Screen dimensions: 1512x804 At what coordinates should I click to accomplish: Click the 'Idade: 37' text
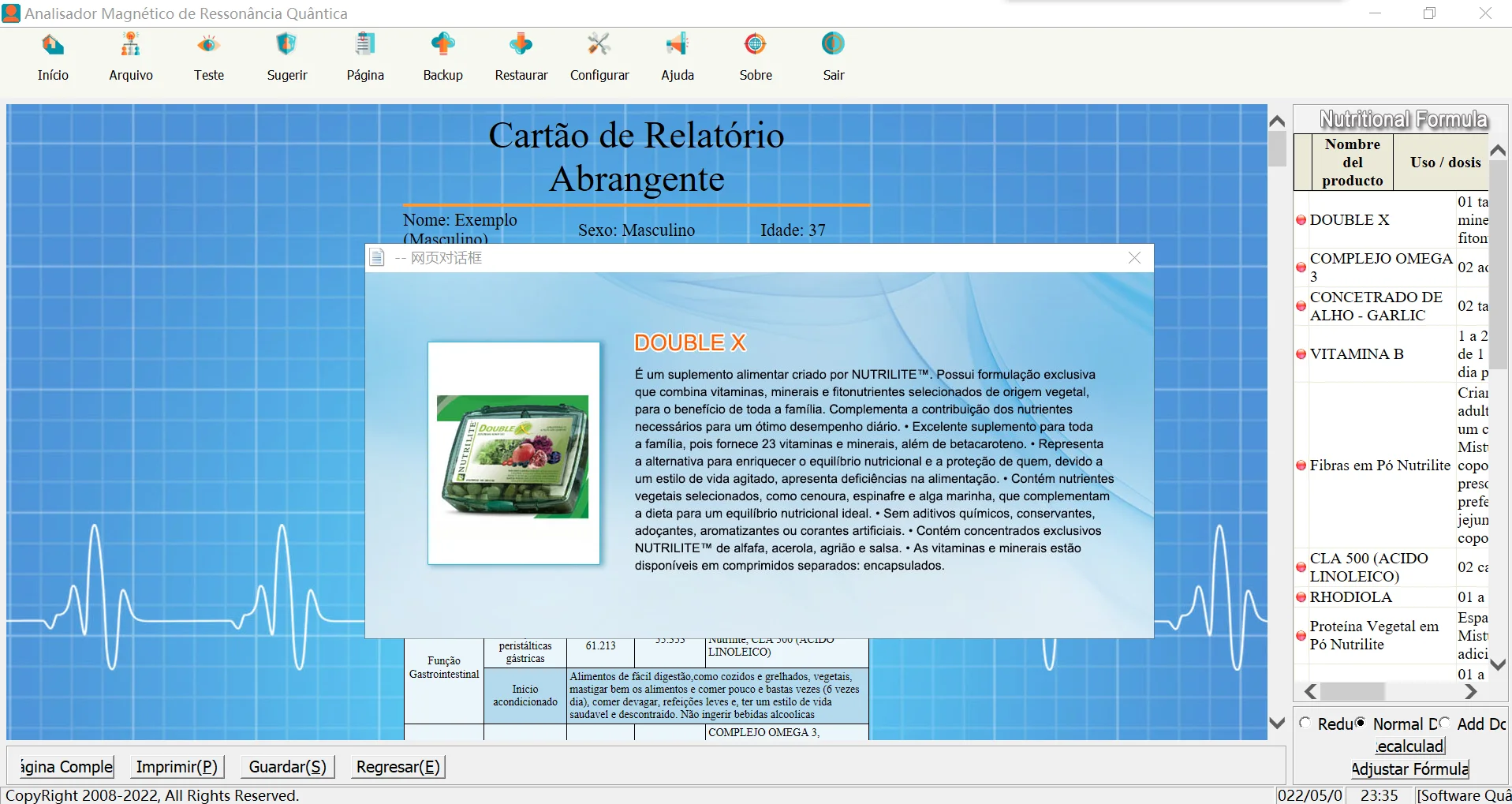[x=793, y=230]
